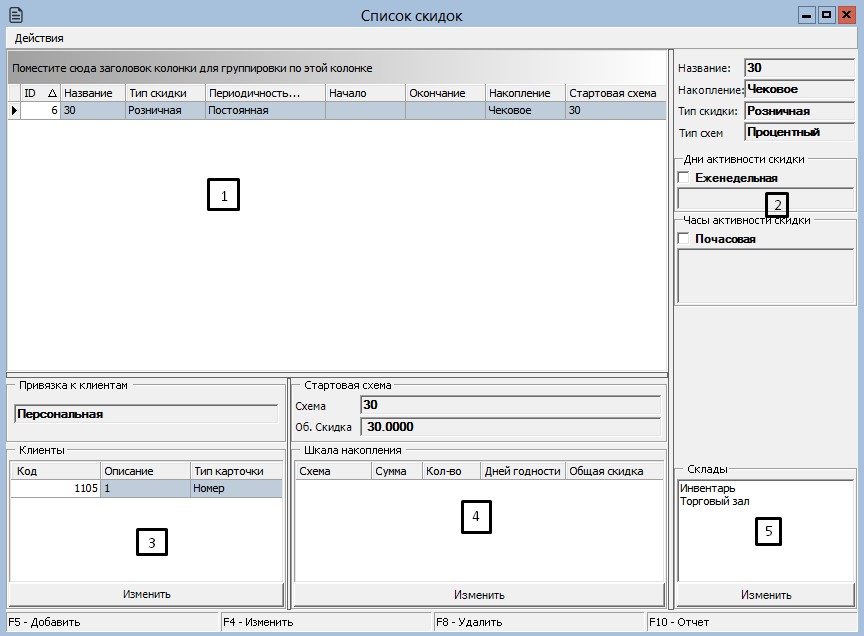Select client row with code 1105
864x636 pixels.
146,488
